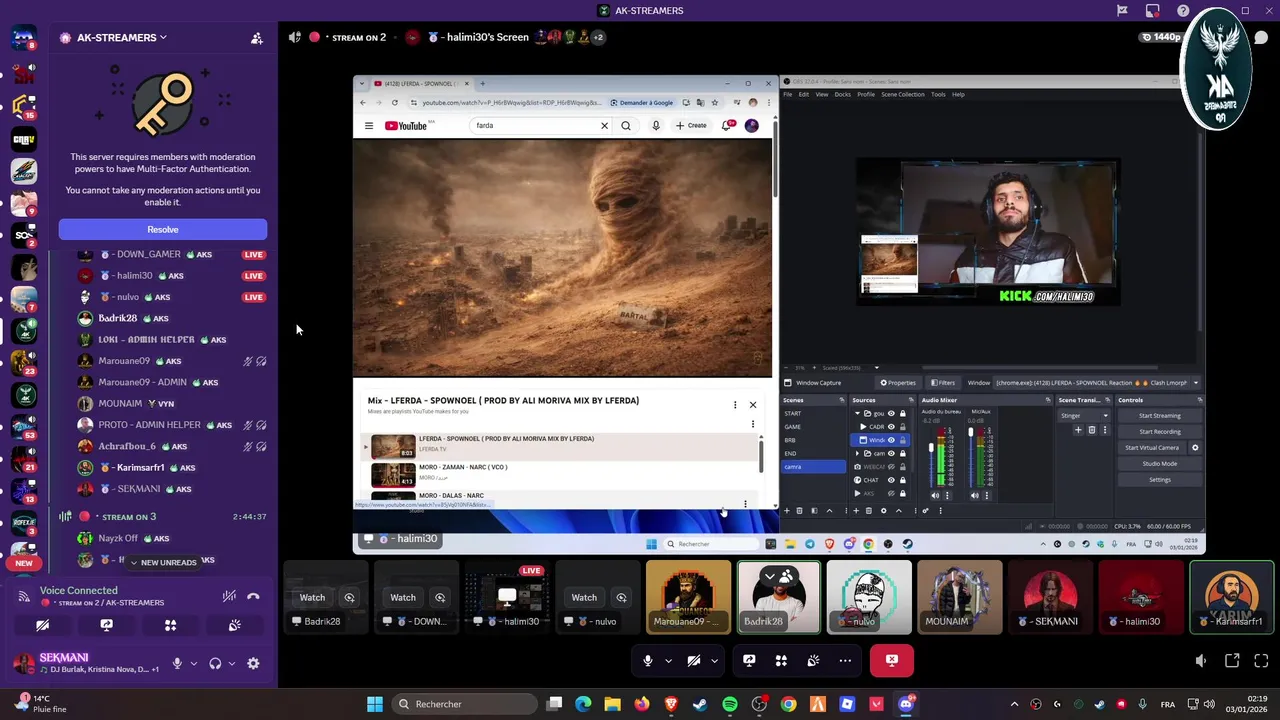Toggle visibility of CHAT source in OBS
Viewport: 1280px width, 720px height.
coord(891,480)
